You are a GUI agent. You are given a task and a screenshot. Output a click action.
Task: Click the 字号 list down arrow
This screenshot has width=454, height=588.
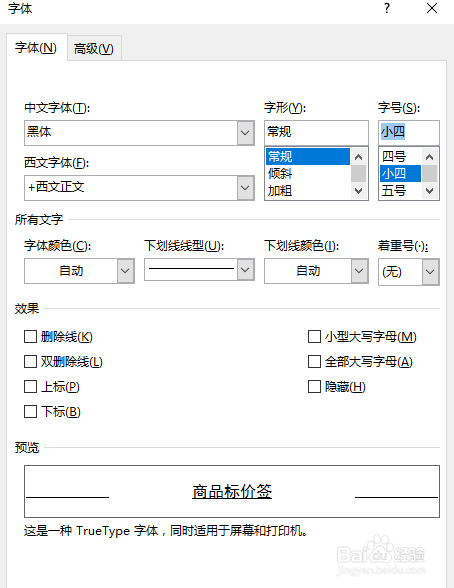click(430, 191)
